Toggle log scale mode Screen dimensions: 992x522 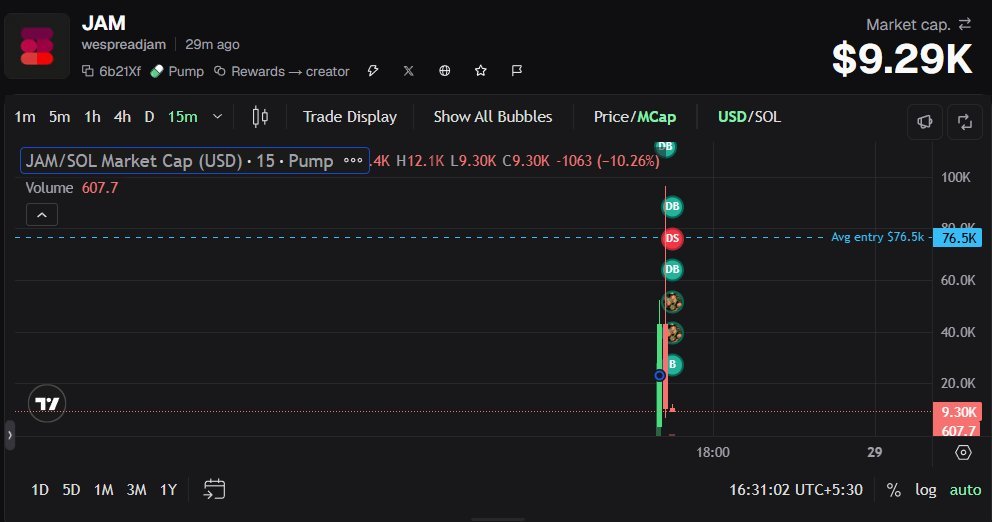(926, 490)
